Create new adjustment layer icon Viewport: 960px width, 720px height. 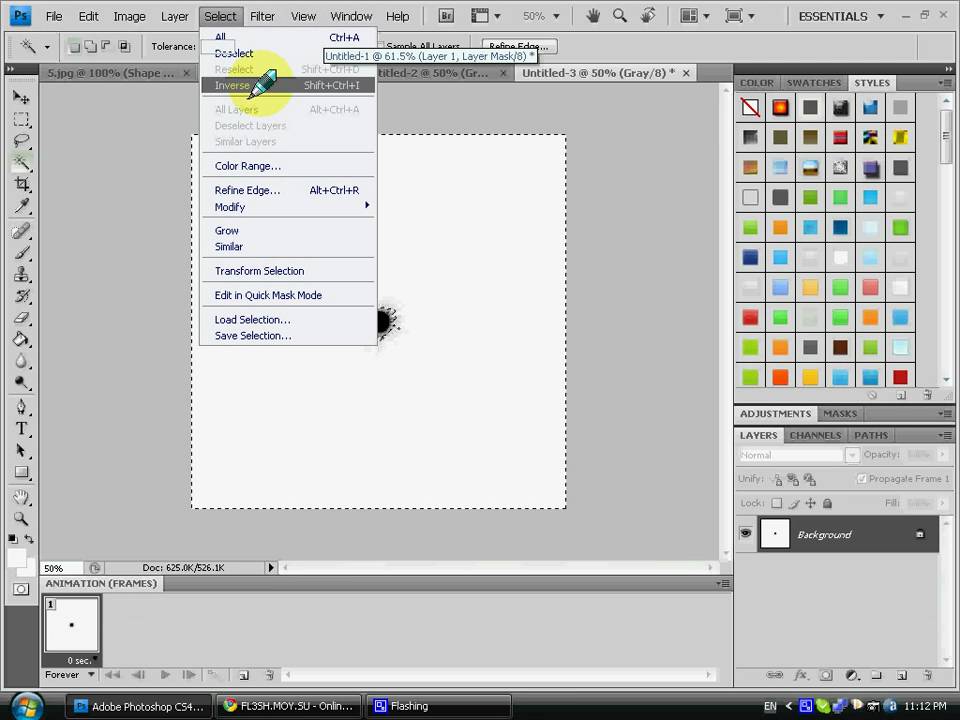852,675
